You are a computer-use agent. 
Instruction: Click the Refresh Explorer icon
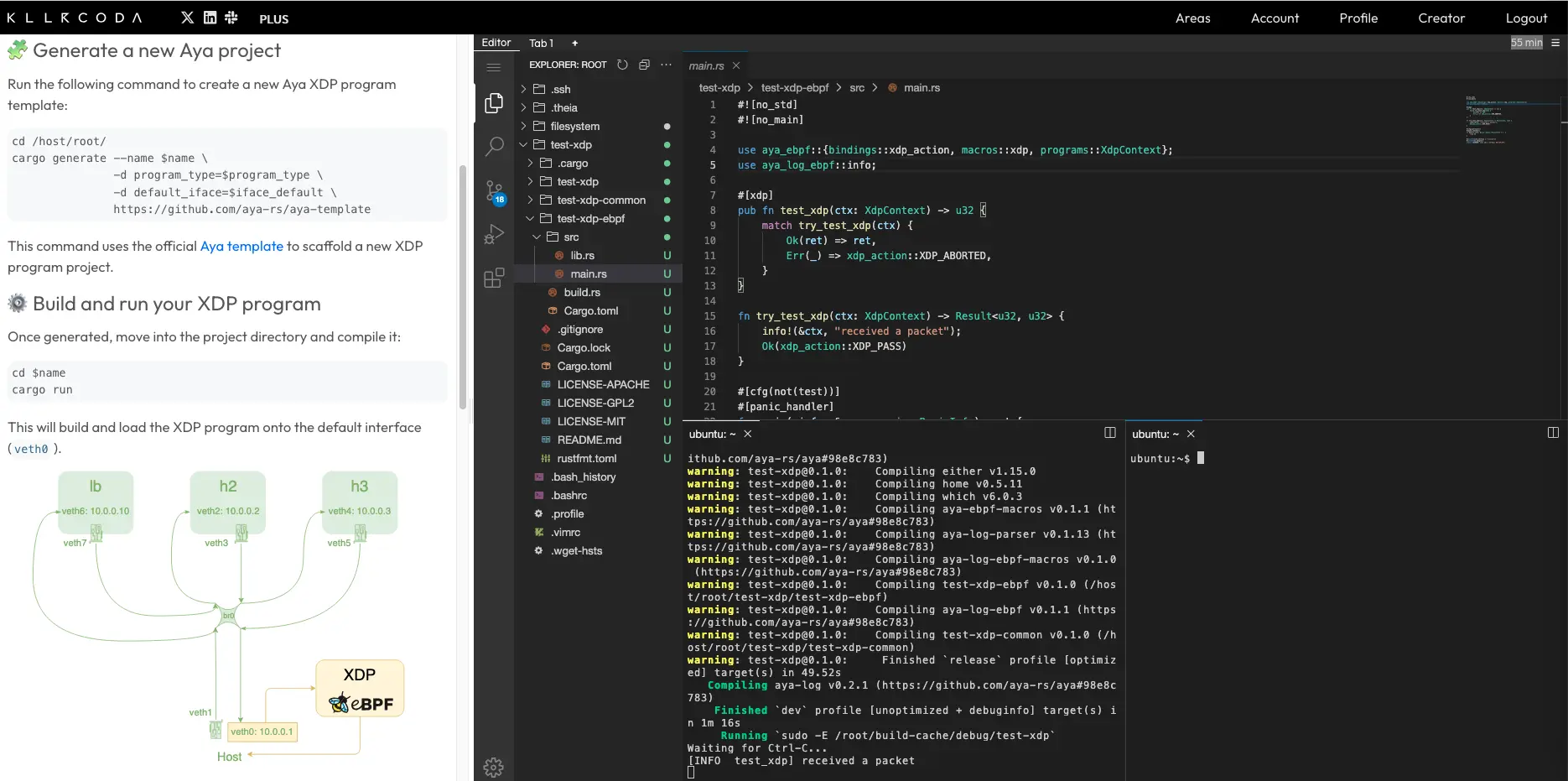622,65
